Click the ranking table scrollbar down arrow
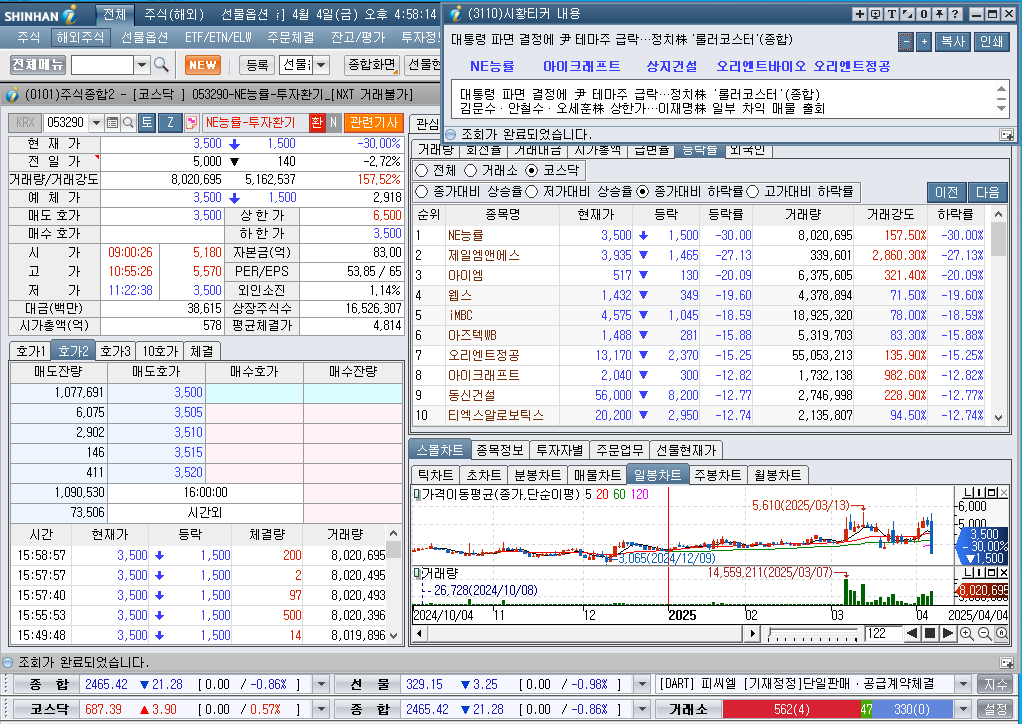The image size is (1022, 724). (999, 418)
